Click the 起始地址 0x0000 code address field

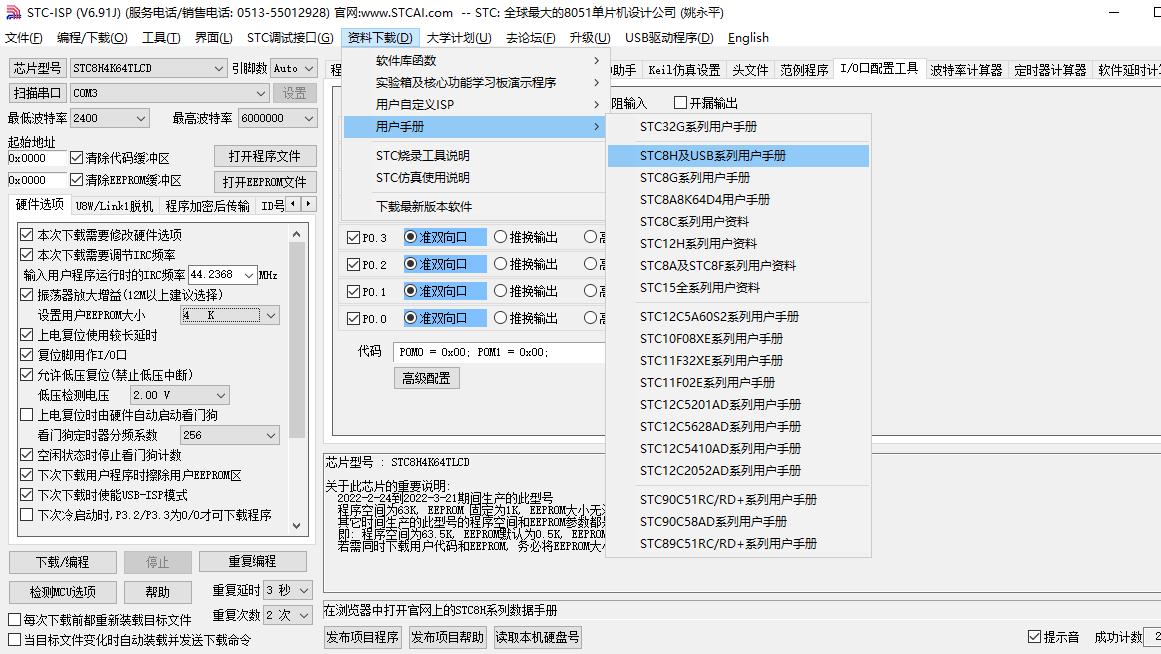[x=36, y=158]
